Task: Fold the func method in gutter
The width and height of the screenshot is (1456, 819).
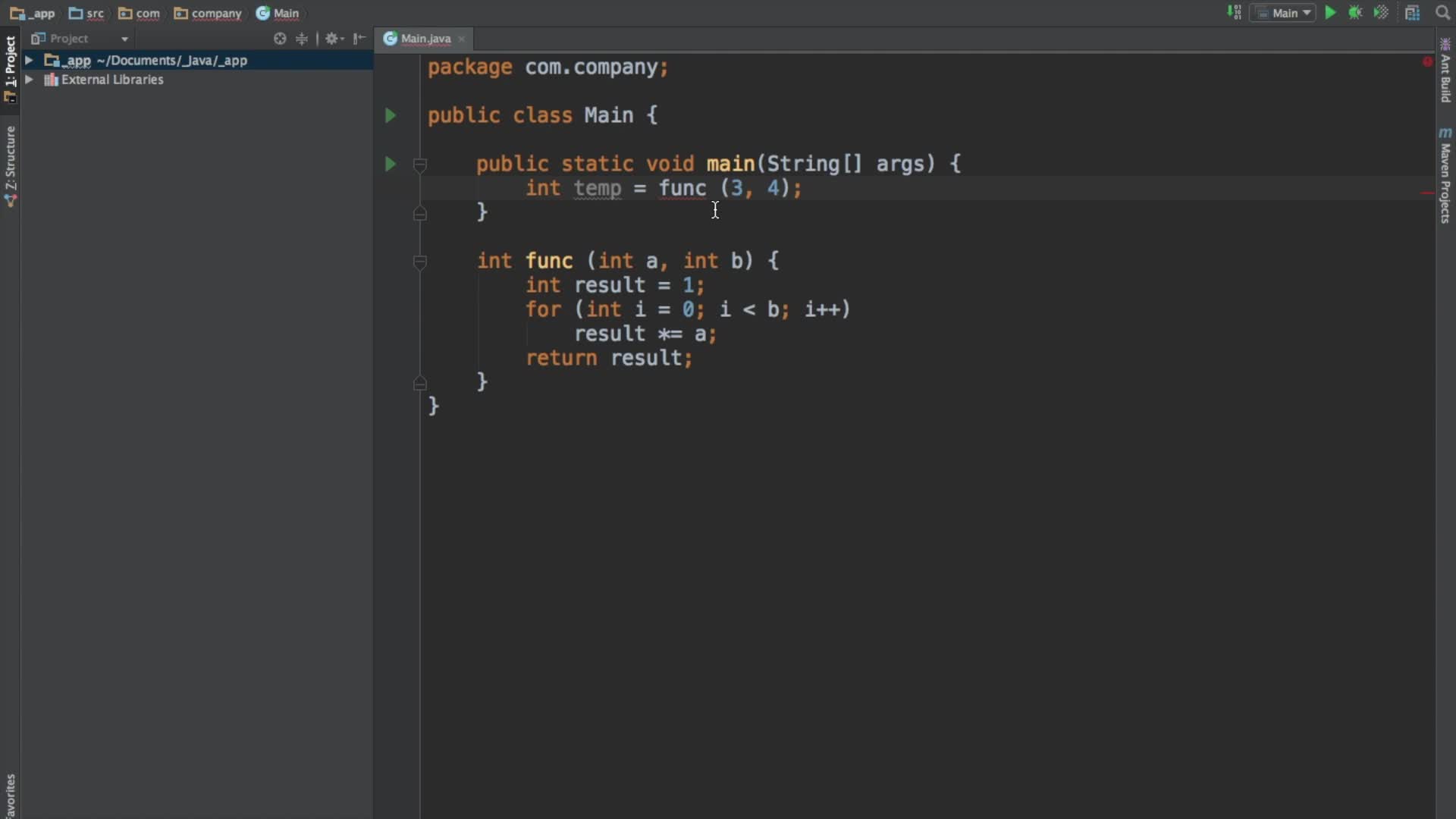Action: [420, 261]
